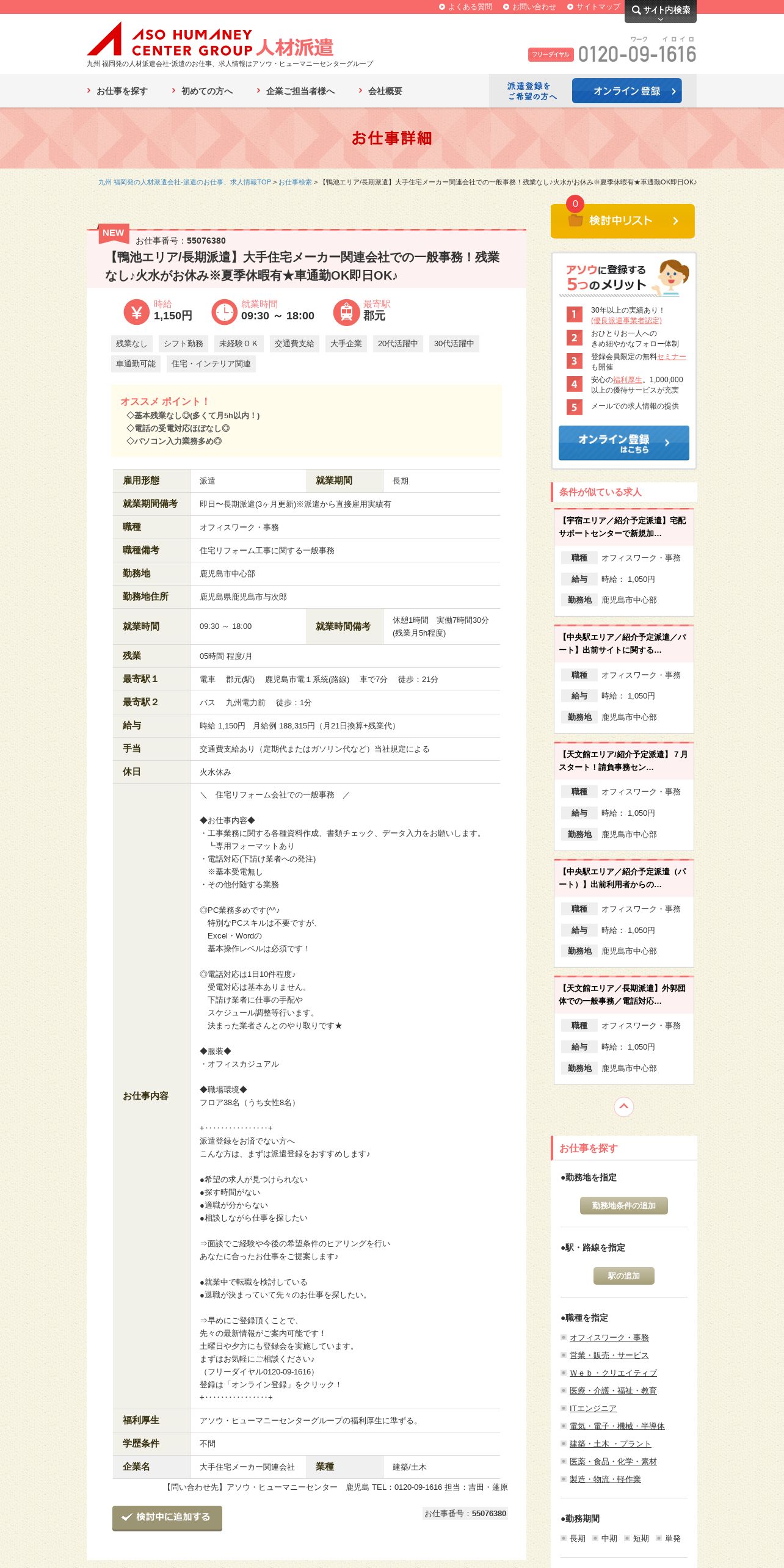Filter by 医薬・食品・化学・素材 job type
Image resolution: width=784 pixels, height=1568 pixels.
pos(613,1461)
